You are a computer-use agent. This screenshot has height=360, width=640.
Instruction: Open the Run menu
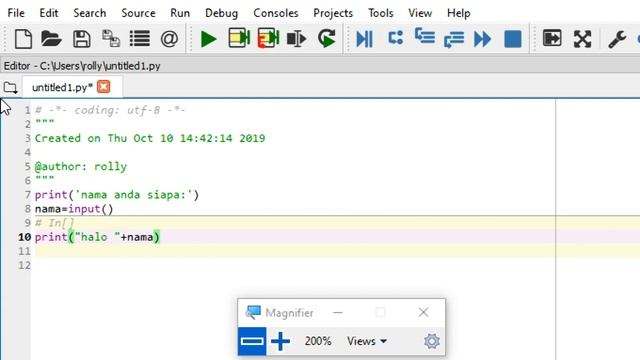(180, 13)
